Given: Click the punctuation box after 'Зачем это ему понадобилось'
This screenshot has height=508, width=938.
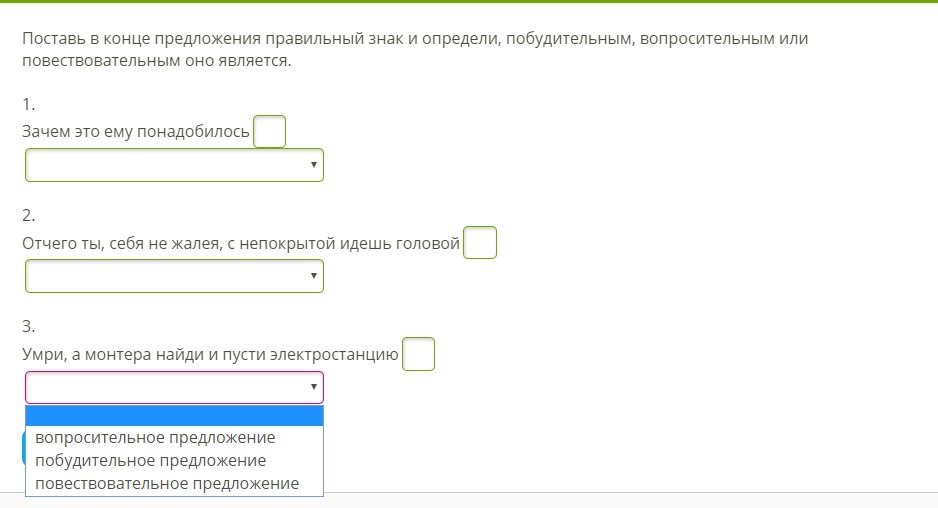Looking at the screenshot, I should [x=269, y=132].
